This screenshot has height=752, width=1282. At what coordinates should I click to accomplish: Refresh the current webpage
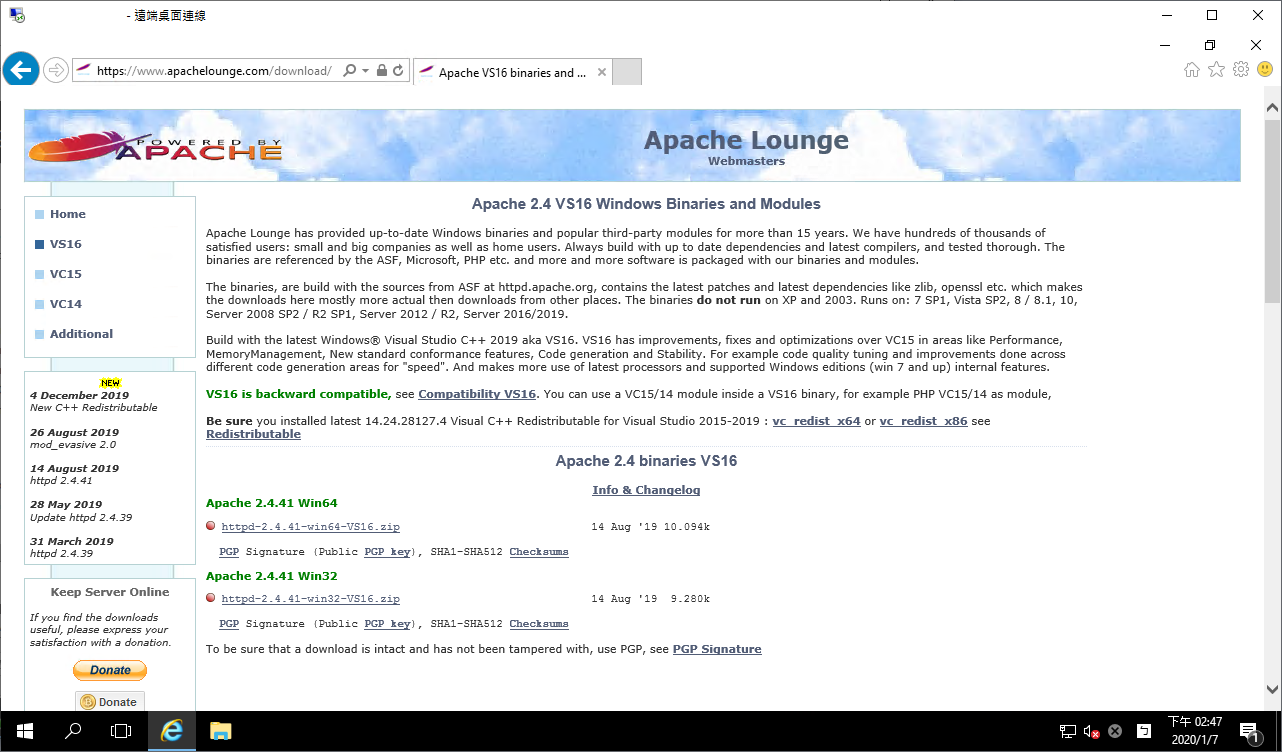(x=398, y=70)
